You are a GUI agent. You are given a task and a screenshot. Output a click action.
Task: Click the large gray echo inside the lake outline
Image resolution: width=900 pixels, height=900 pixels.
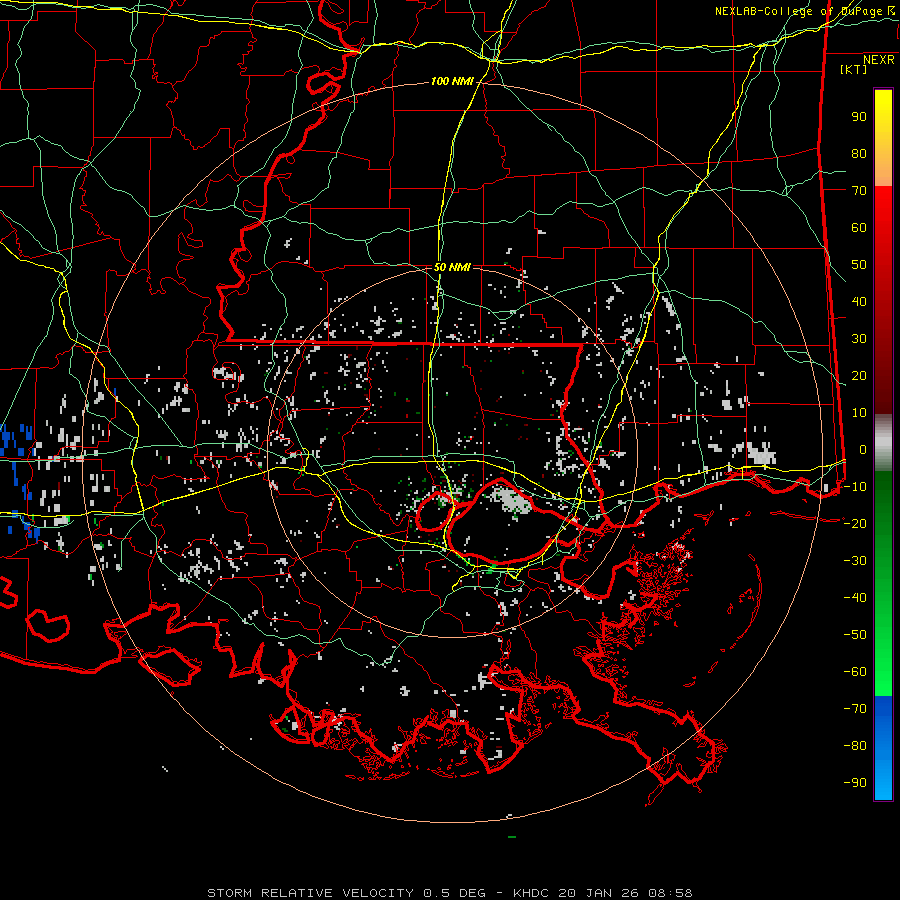coord(510,501)
